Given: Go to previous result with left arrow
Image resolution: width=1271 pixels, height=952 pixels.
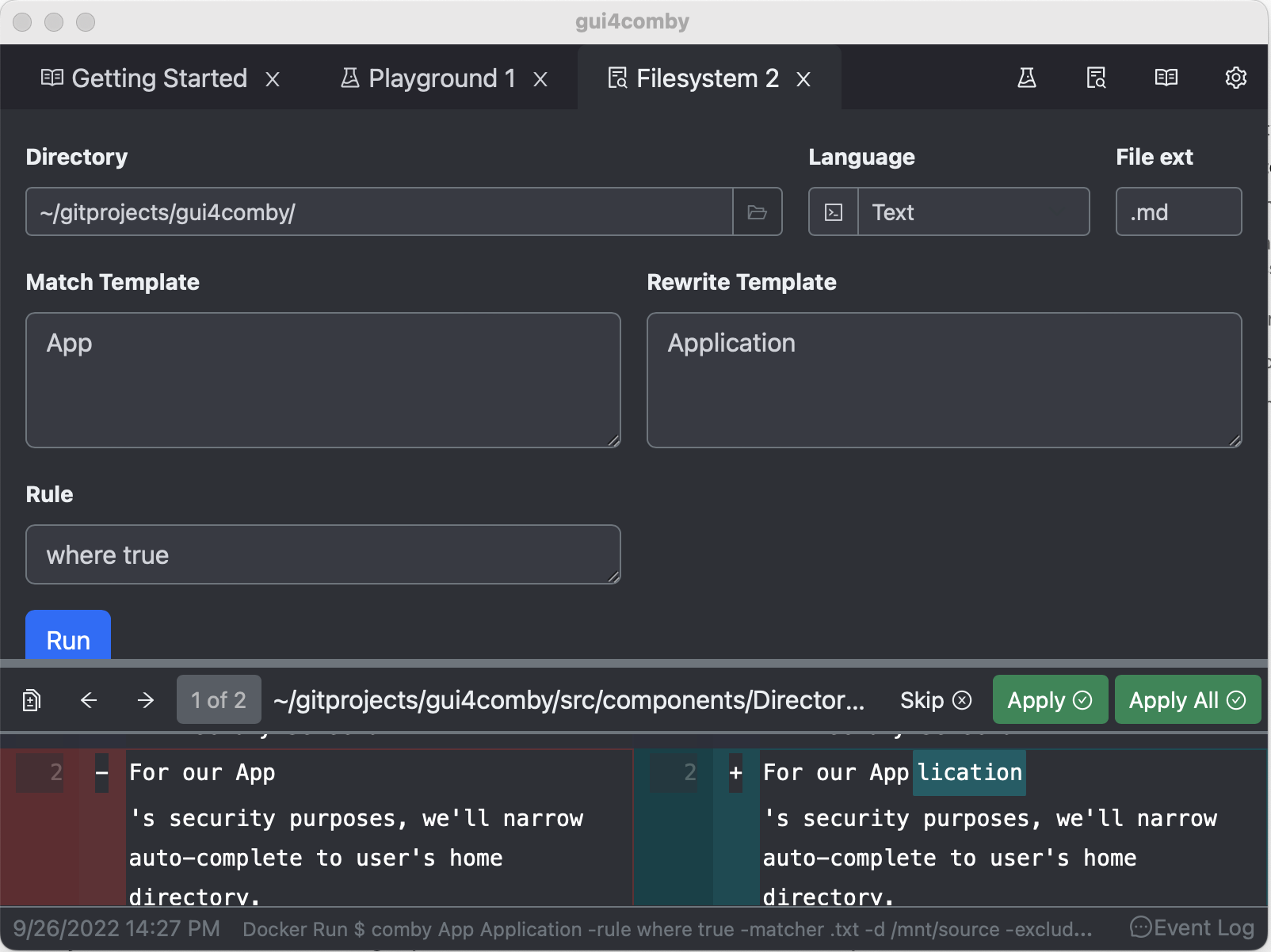Looking at the screenshot, I should click(89, 700).
